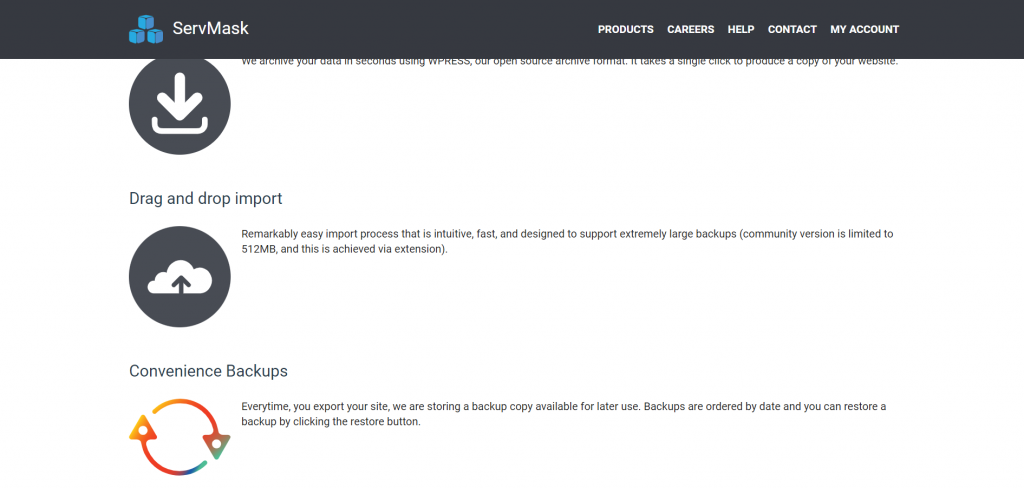Open MY ACCOUNT from the header

click(865, 29)
